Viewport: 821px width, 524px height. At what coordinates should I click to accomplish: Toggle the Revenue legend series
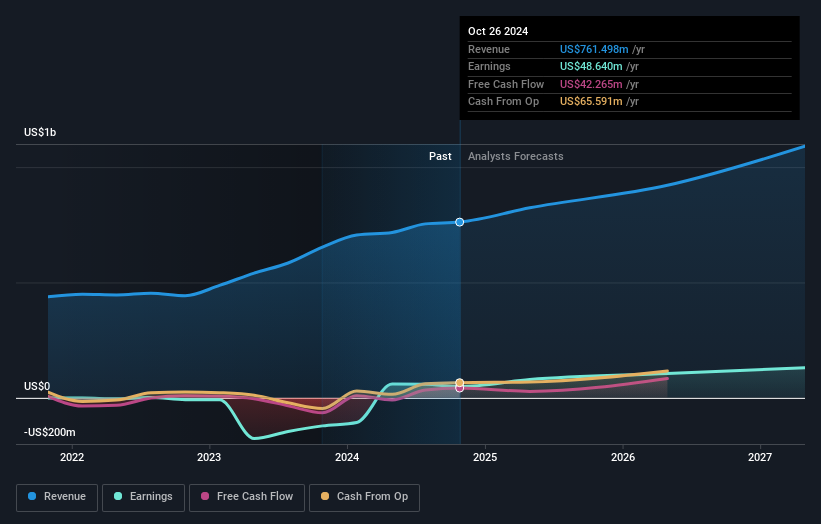click(57, 497)
